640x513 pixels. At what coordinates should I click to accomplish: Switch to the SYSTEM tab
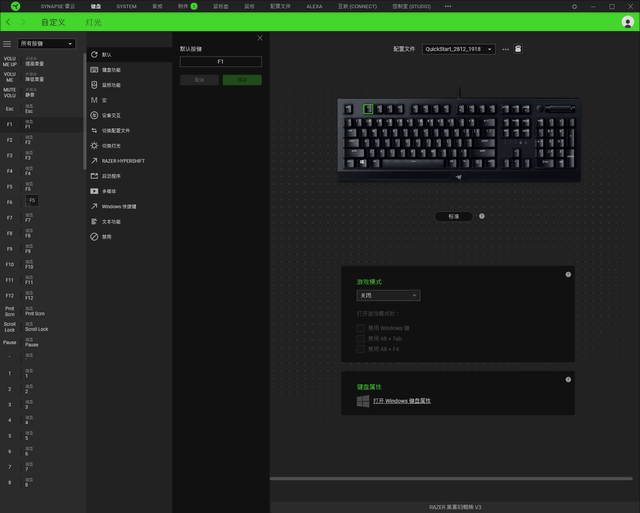click(127, 7)
